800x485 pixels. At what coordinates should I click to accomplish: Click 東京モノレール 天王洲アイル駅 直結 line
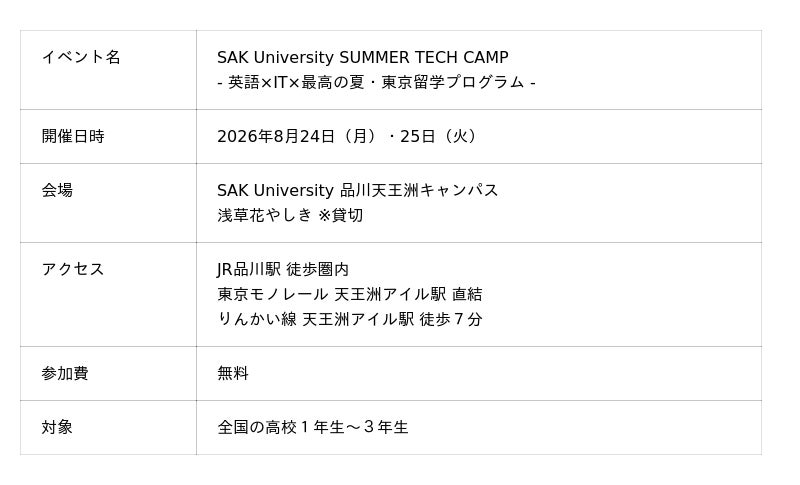(349, 294)
